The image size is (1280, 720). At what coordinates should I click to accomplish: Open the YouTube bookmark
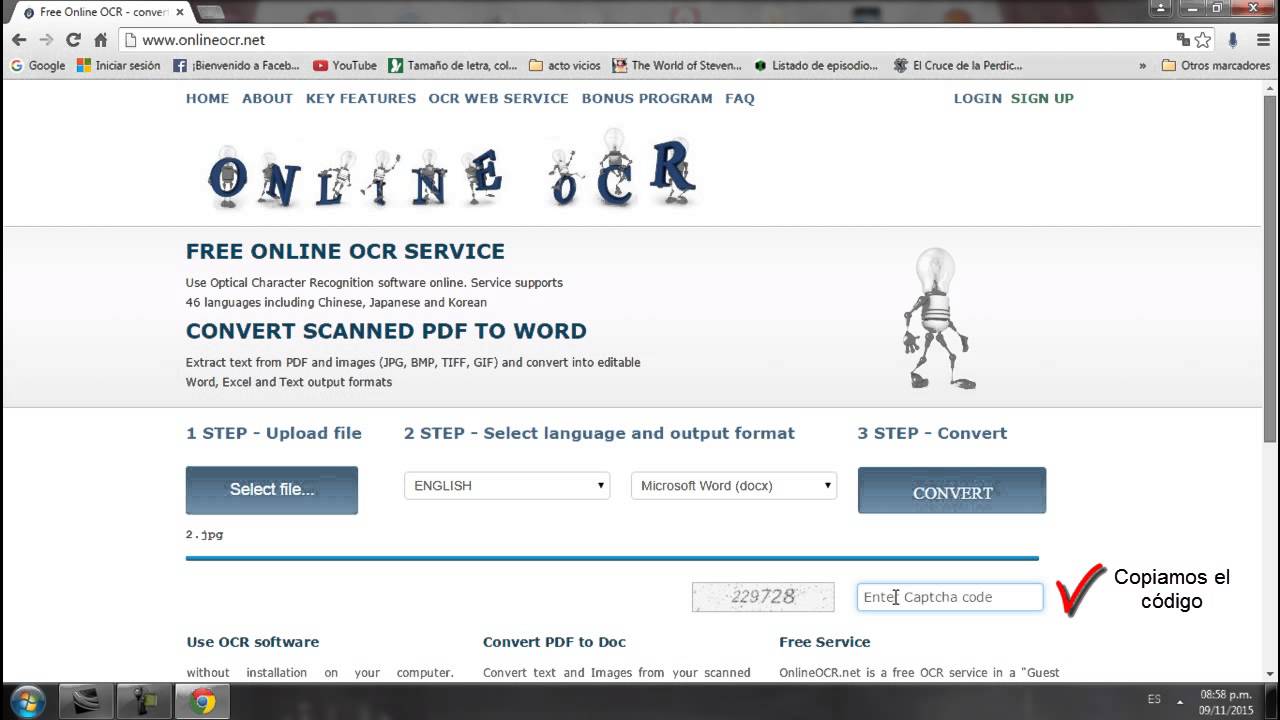344,66
